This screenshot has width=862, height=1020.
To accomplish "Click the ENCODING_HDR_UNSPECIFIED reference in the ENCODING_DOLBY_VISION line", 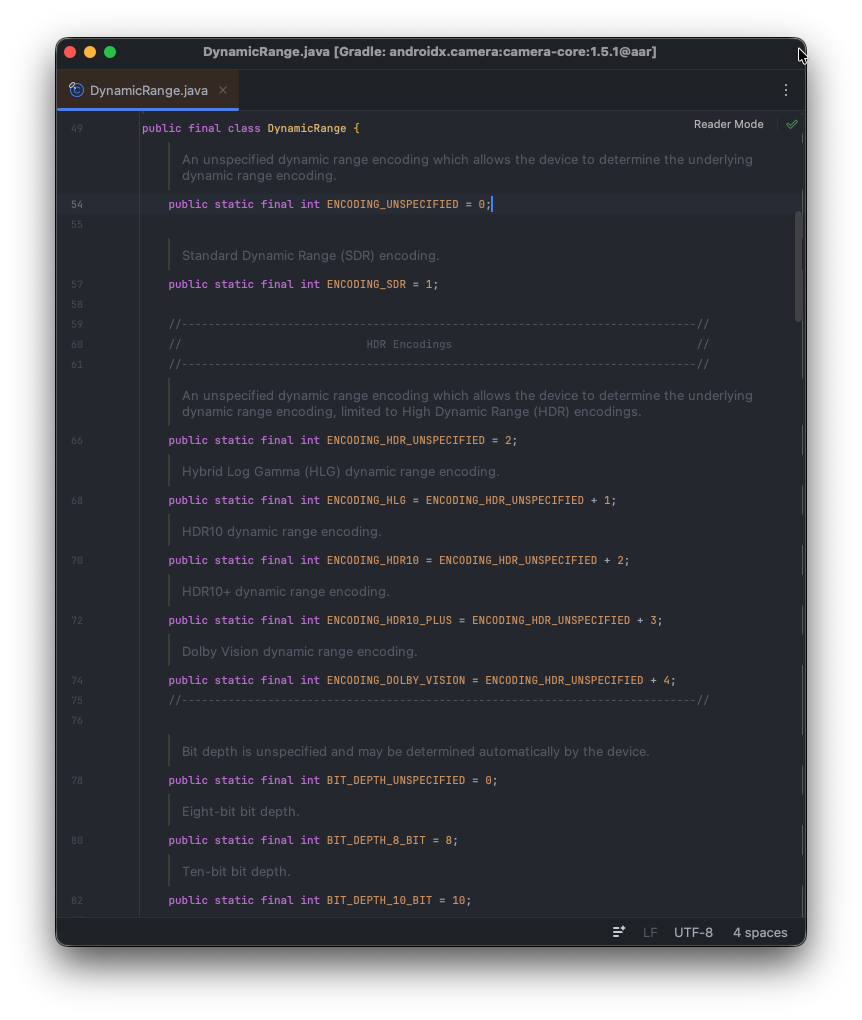I will coord(564,680).
